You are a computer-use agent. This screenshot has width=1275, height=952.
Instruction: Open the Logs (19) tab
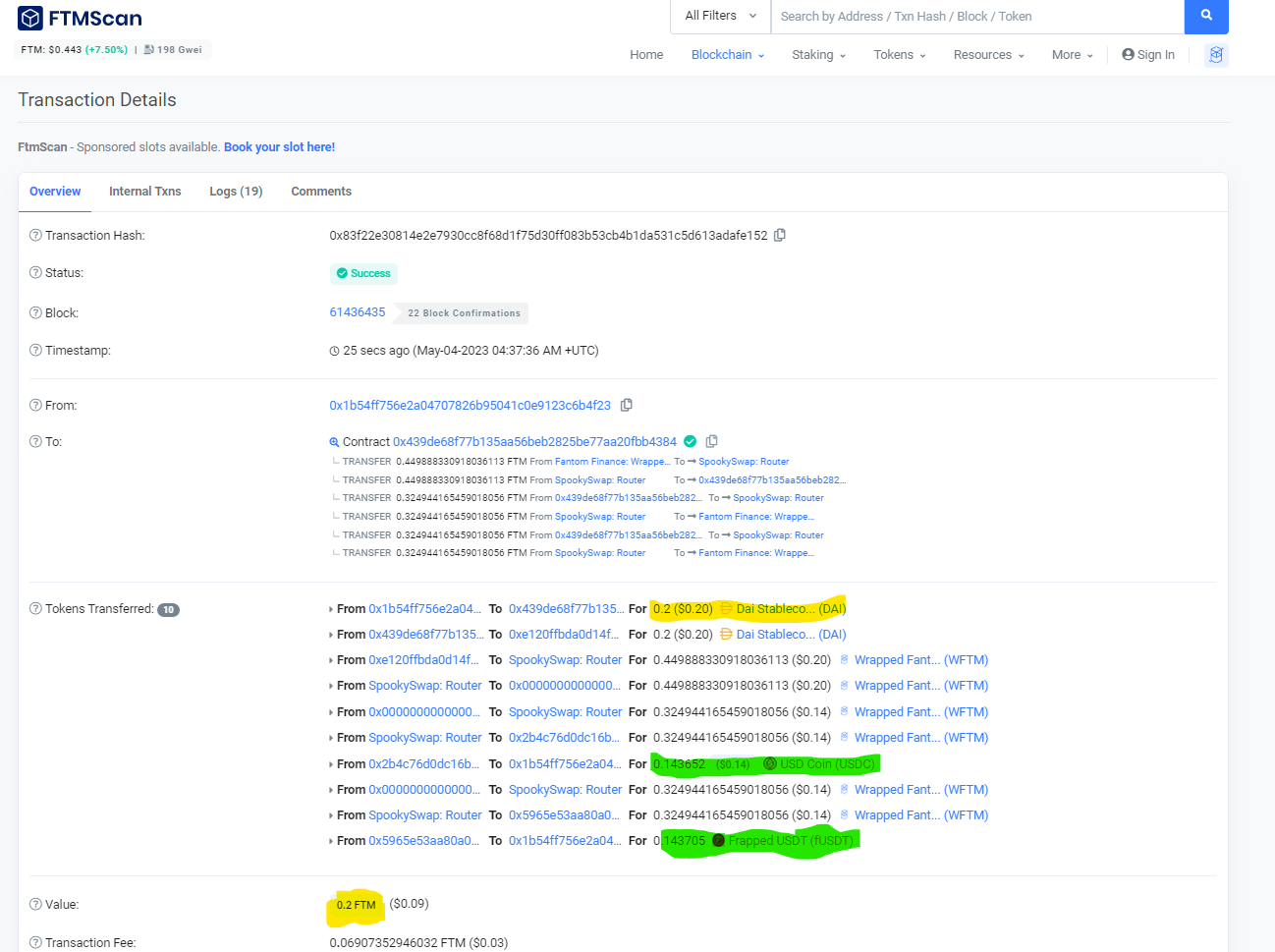click(236, 192)
